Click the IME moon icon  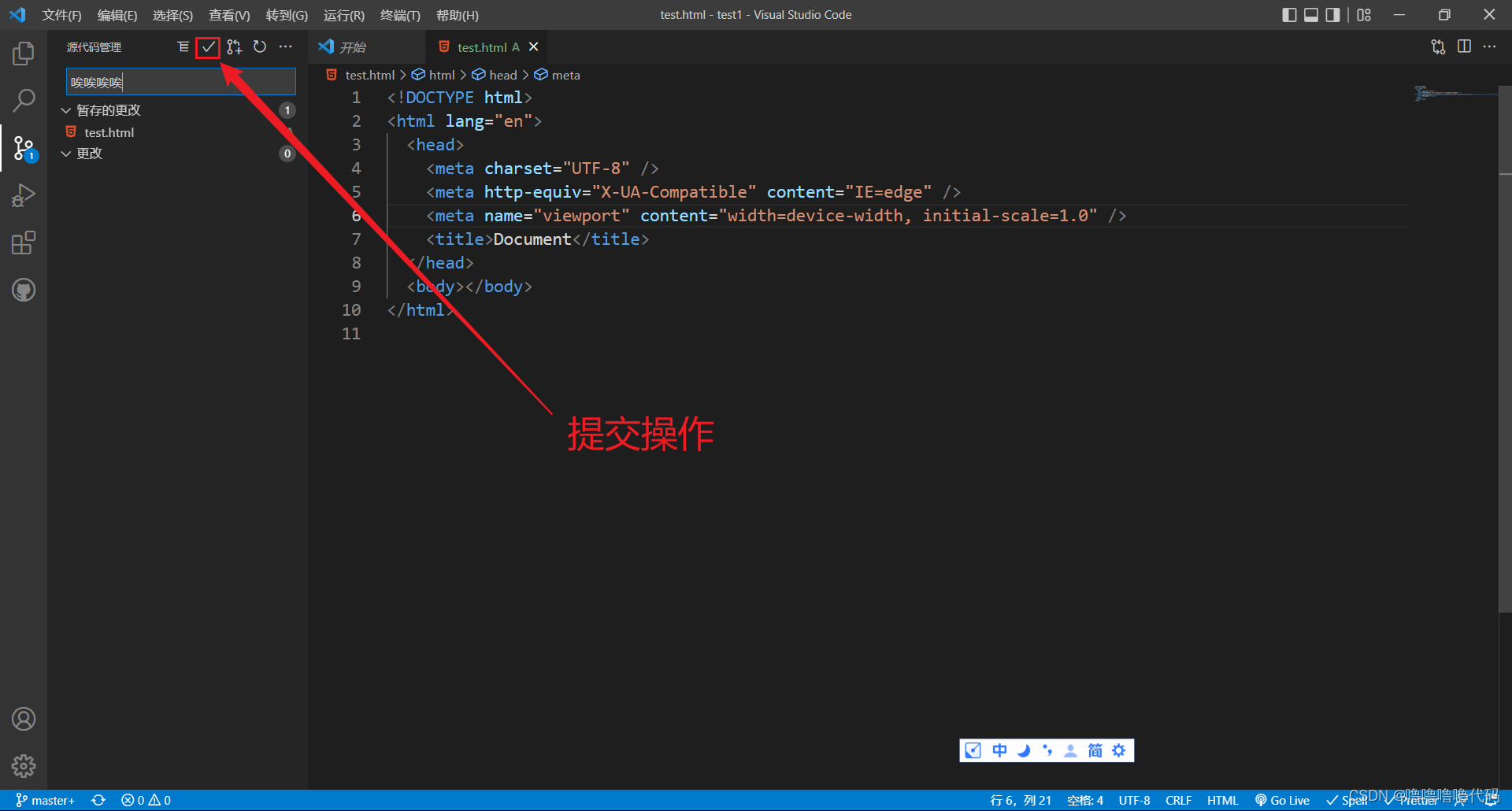pos(1024,750)
